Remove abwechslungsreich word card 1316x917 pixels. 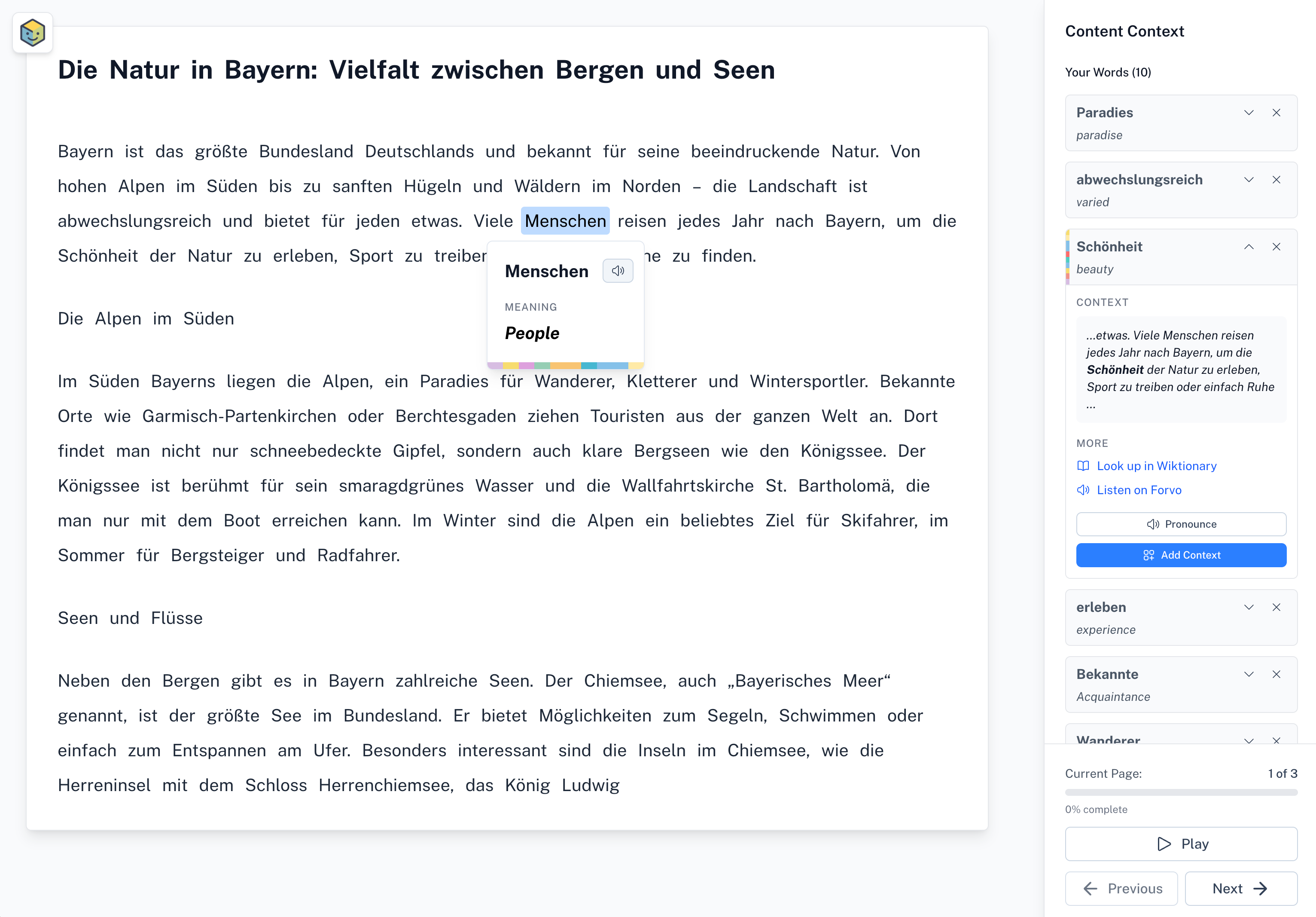1276,180
